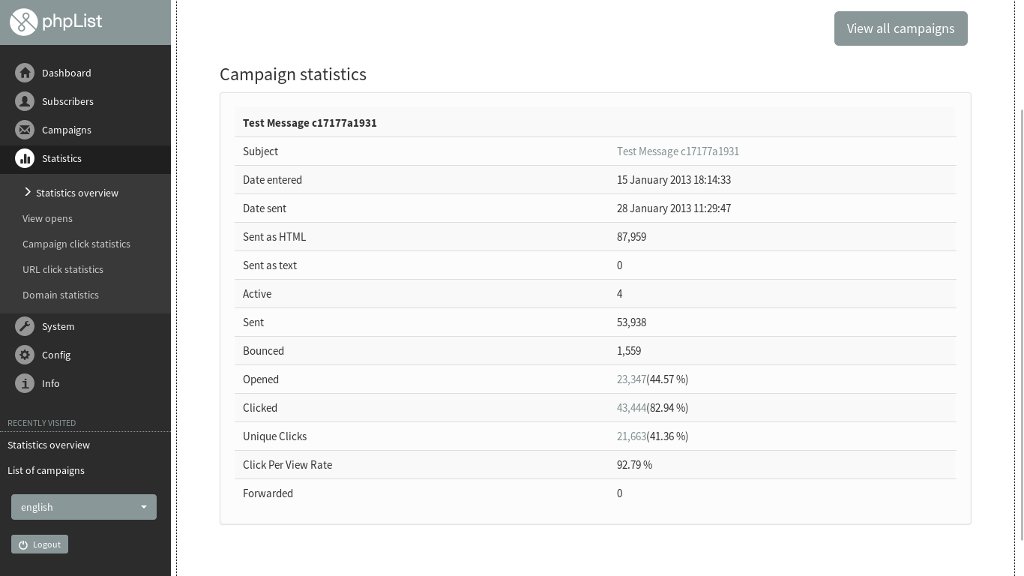Click the Clicked count 43,444 link
This screenshot has width=1024, height=576.
point(631,408)
